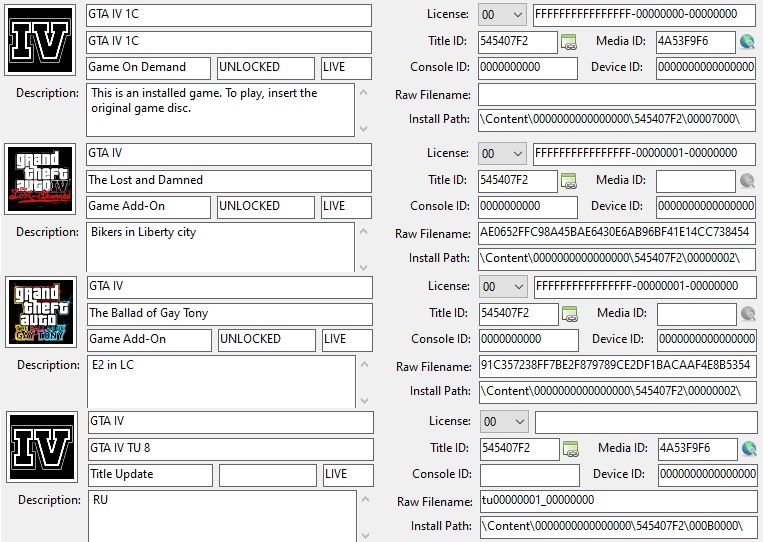Select The Ballad of Gay Tony cover thumbnail
This screenshot has width=763, height=542.
[x=41, y=312]
